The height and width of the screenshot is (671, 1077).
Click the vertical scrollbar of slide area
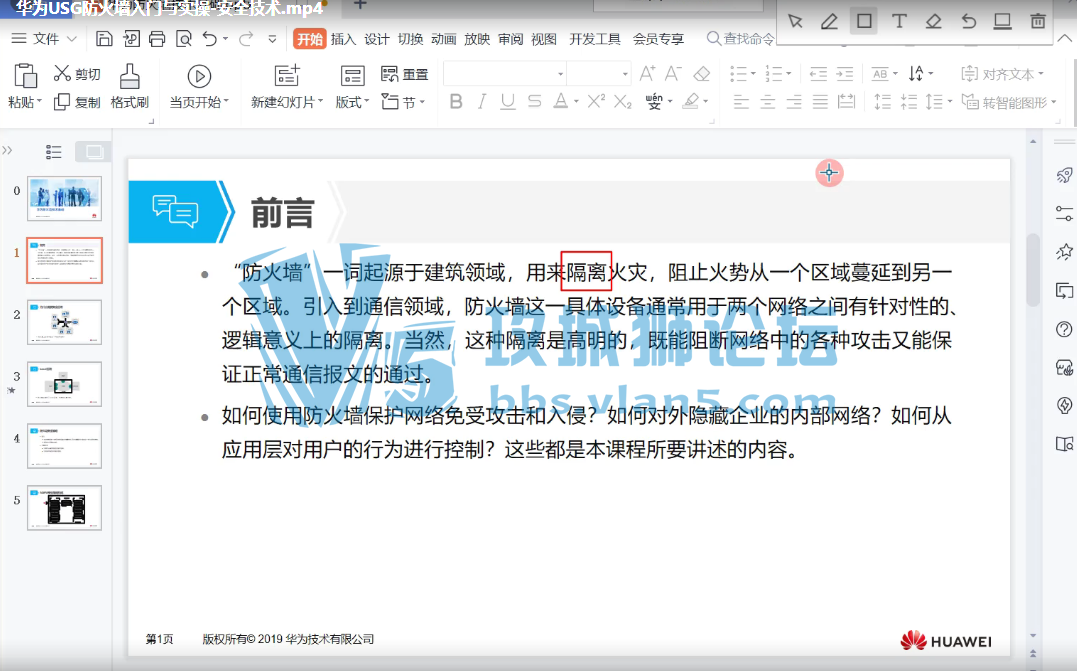click(x=1032, y=270)
